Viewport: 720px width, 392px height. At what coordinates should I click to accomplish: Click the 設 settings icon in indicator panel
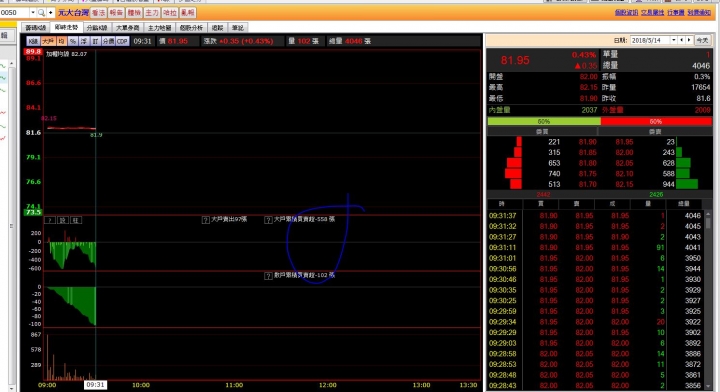[63, 220]
